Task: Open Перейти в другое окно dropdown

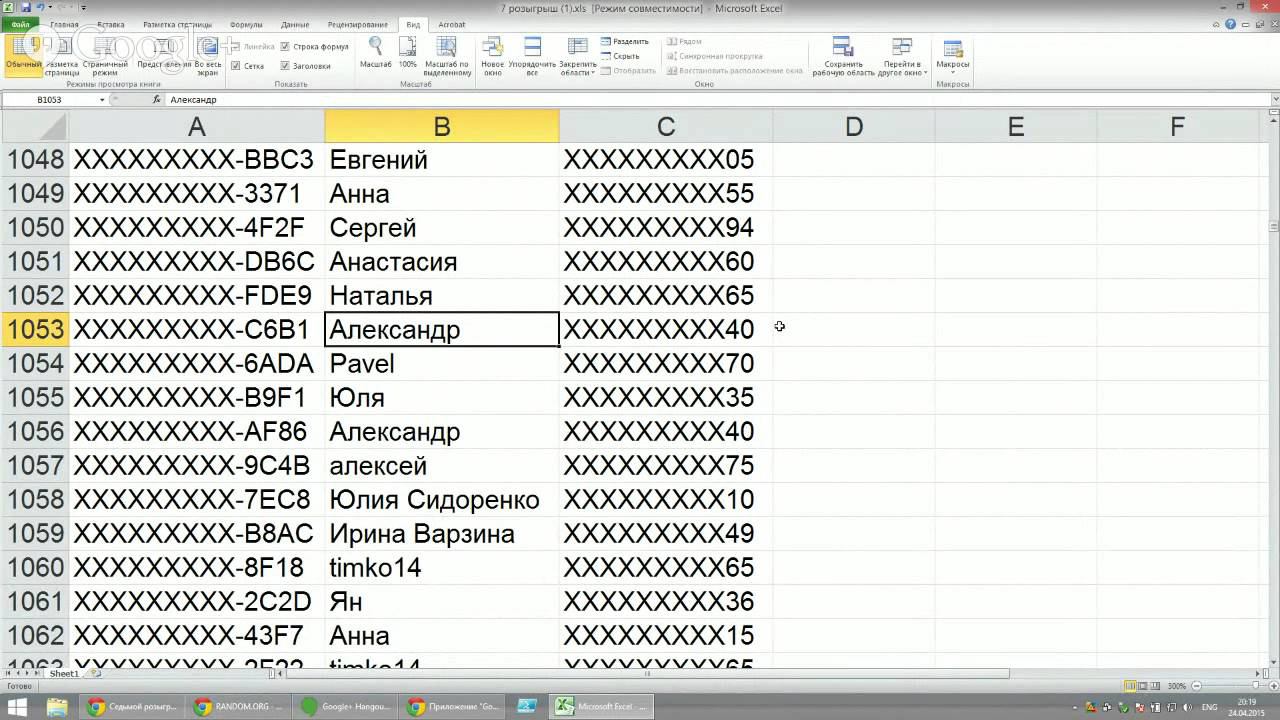Action: (x=902, y=56)
